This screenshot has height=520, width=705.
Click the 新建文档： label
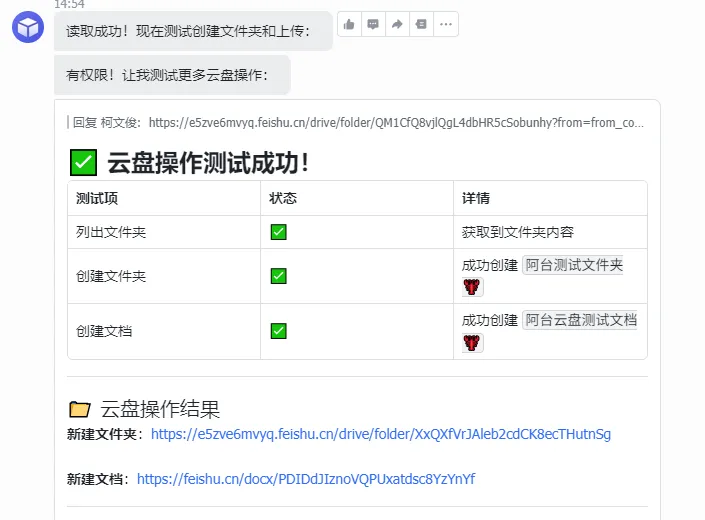98,479
